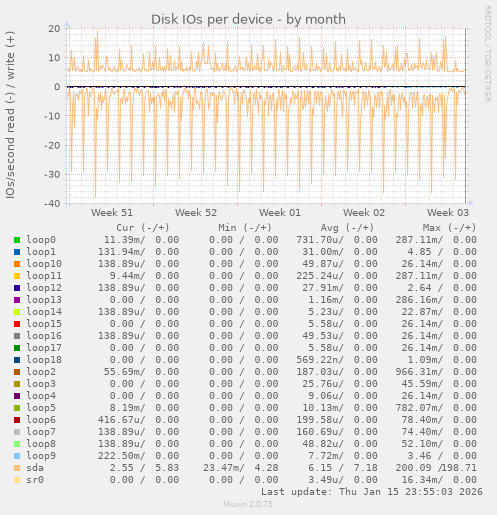Image resolution: width=497 pixels, height=515 pixels.
Task: Click the 'loop16' device label
Action: click(x=44, y=336)
